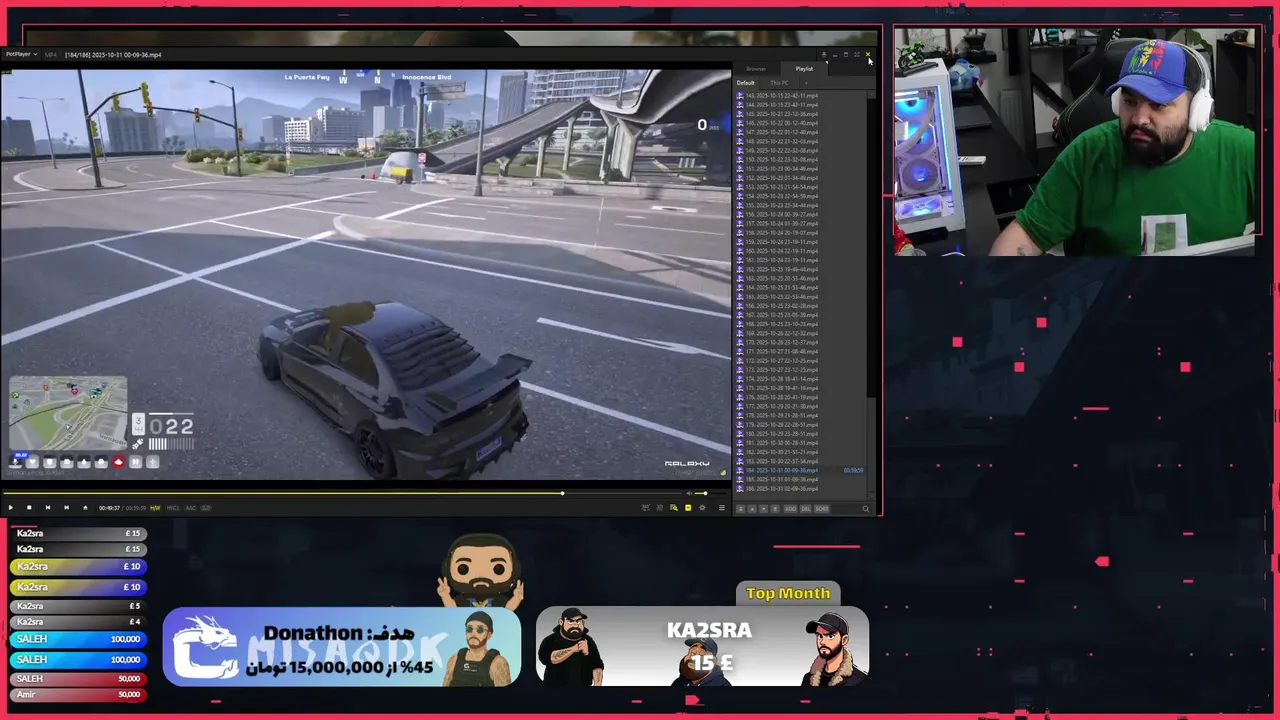The image size is (1280, 720).
Task: Switch to the Browser tab
Action: pyautogui.click(x=756, y=69)
